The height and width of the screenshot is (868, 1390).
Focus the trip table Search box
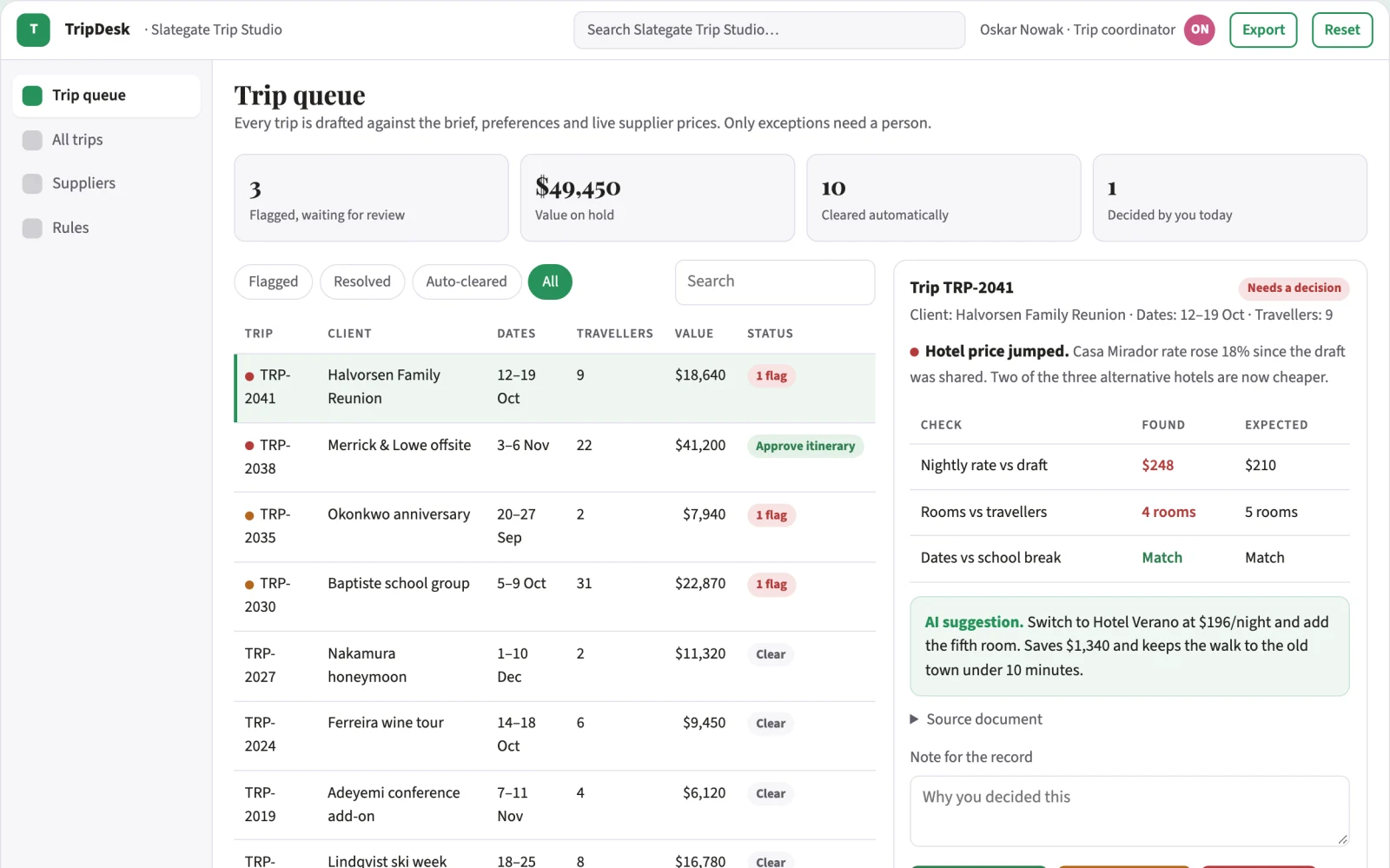point(775,282)
